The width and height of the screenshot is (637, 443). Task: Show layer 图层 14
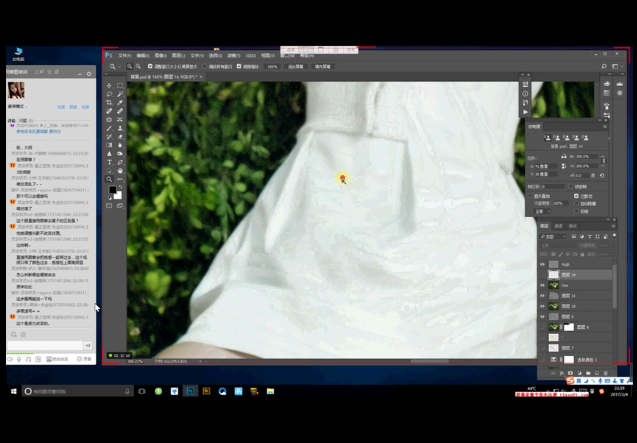(x=542, y=275)
